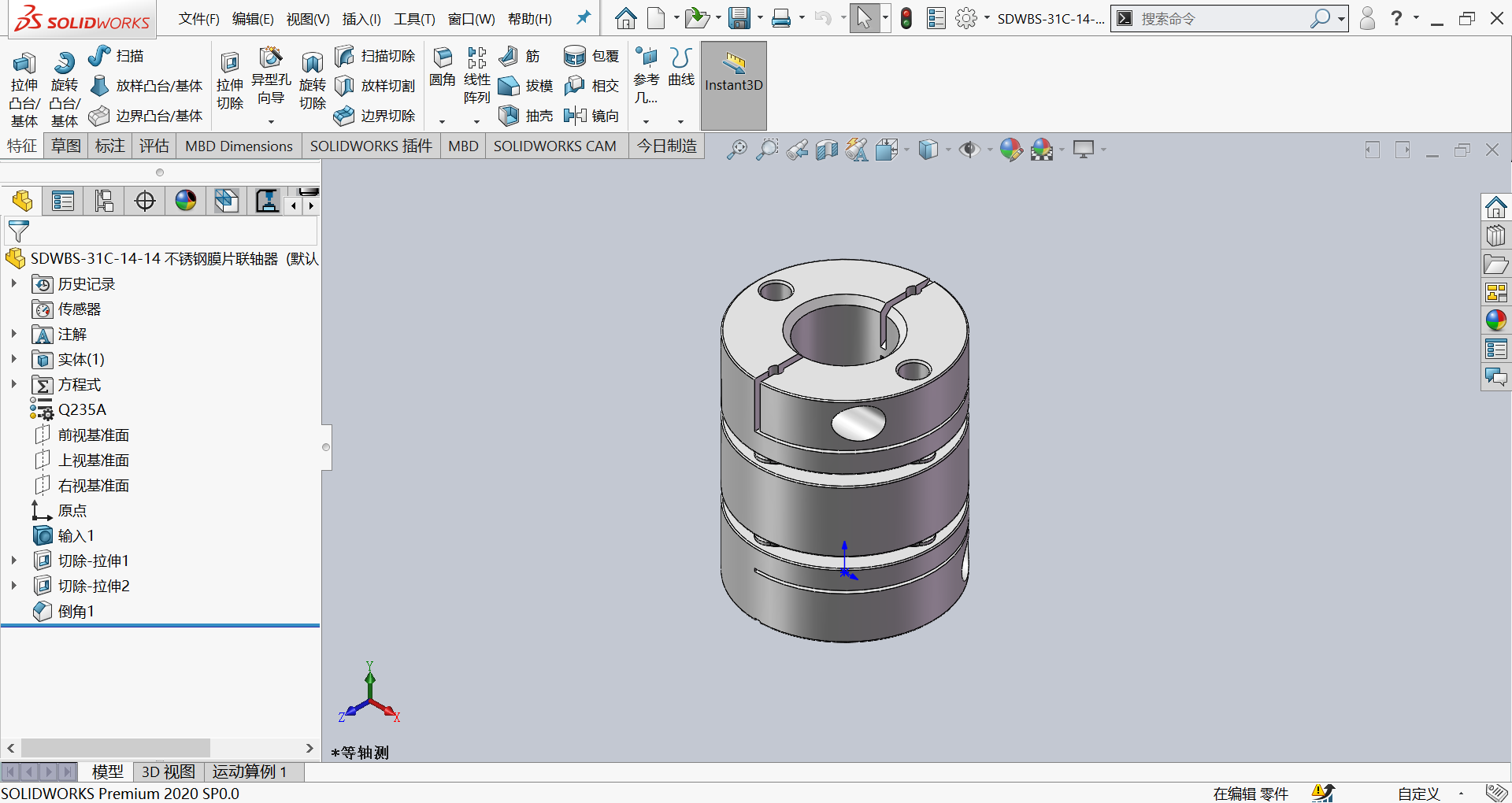Click the Rebuild traffic light icon
The height and width of the screenshot is (803, 1512).
pos(906,18)
